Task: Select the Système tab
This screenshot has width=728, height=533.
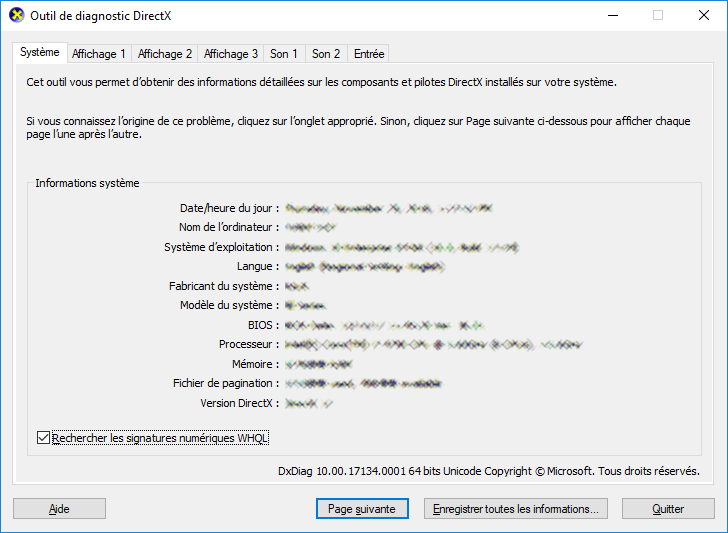Action: [x=40, y=52]
